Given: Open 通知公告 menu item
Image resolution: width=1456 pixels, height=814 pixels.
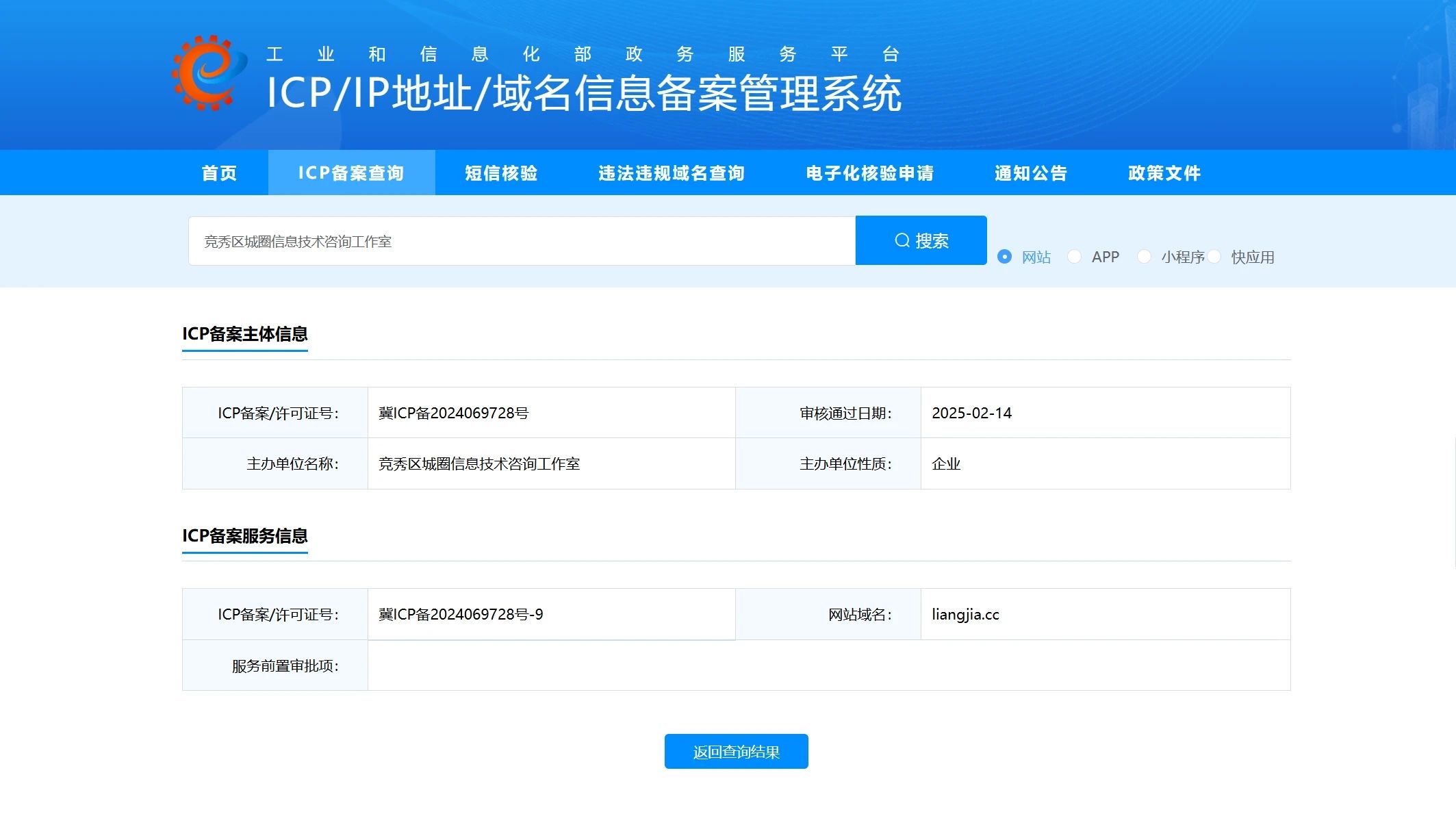Looking at the screenshot, I should click(x=1030, y=173).
